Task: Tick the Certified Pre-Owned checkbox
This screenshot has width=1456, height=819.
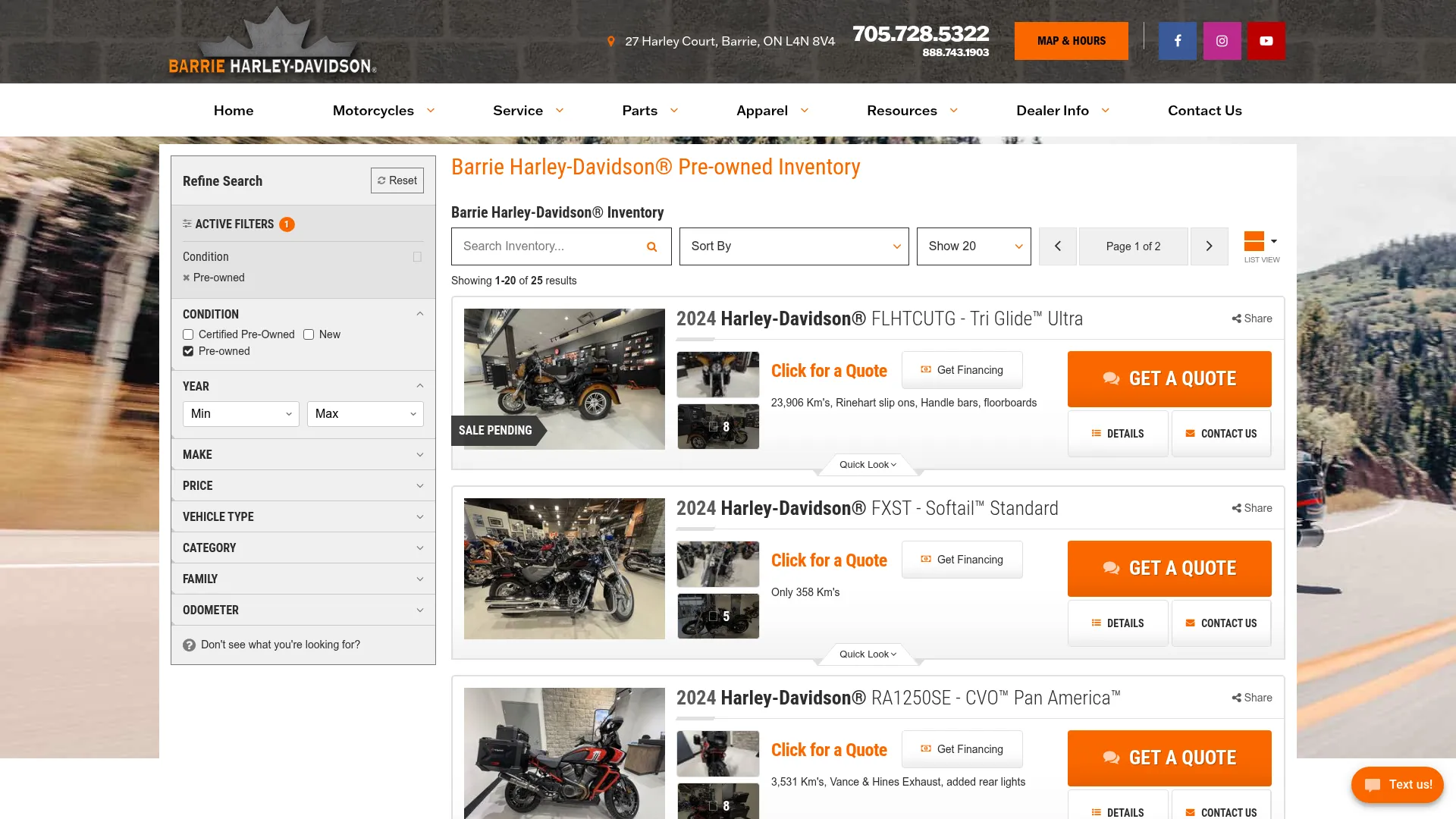Action: (x=188, y=334)
